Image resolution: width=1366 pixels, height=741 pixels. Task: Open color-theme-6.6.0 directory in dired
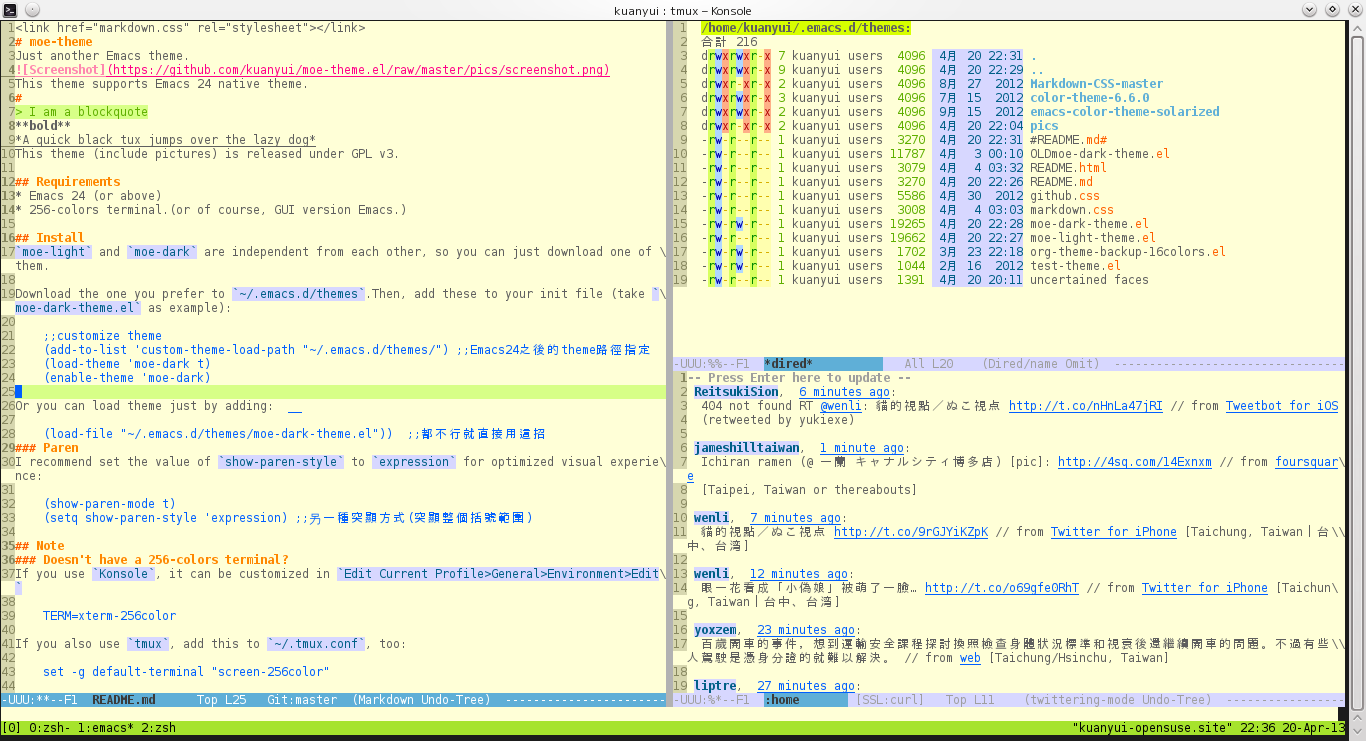pyautogui.click(x=1089, y=98)
